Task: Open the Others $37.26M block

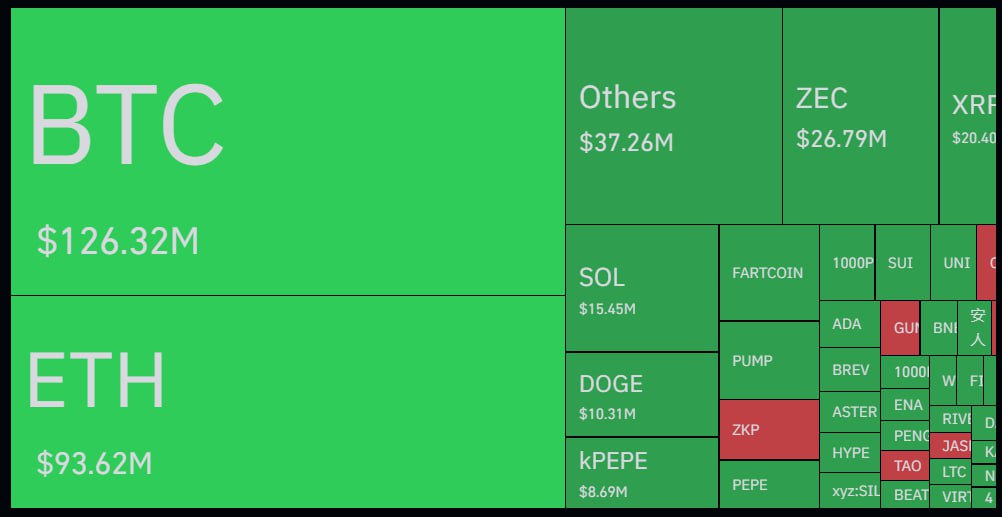Action: [x=673, y=116]
